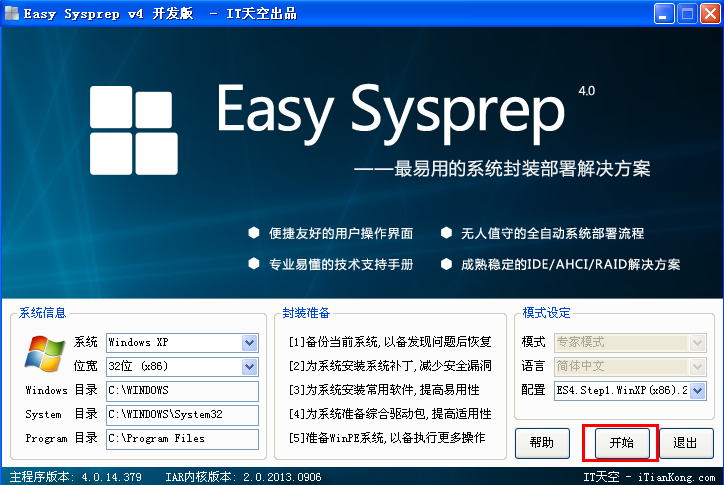Screen dimensions: 724x485
Task: Click the hexagon bullet beside 无人值守的全自动系统部署流程
Action: coord(446,234)
